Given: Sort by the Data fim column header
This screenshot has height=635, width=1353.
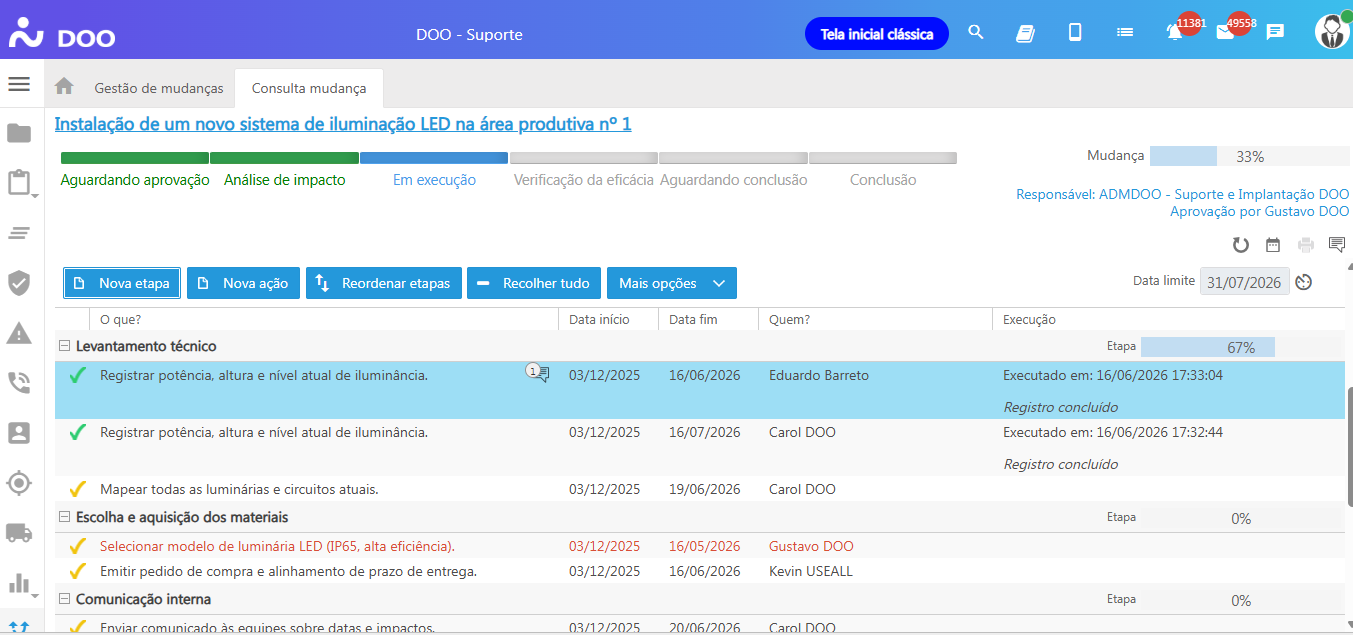Looking at the screenshot, I should pos(708,319).
